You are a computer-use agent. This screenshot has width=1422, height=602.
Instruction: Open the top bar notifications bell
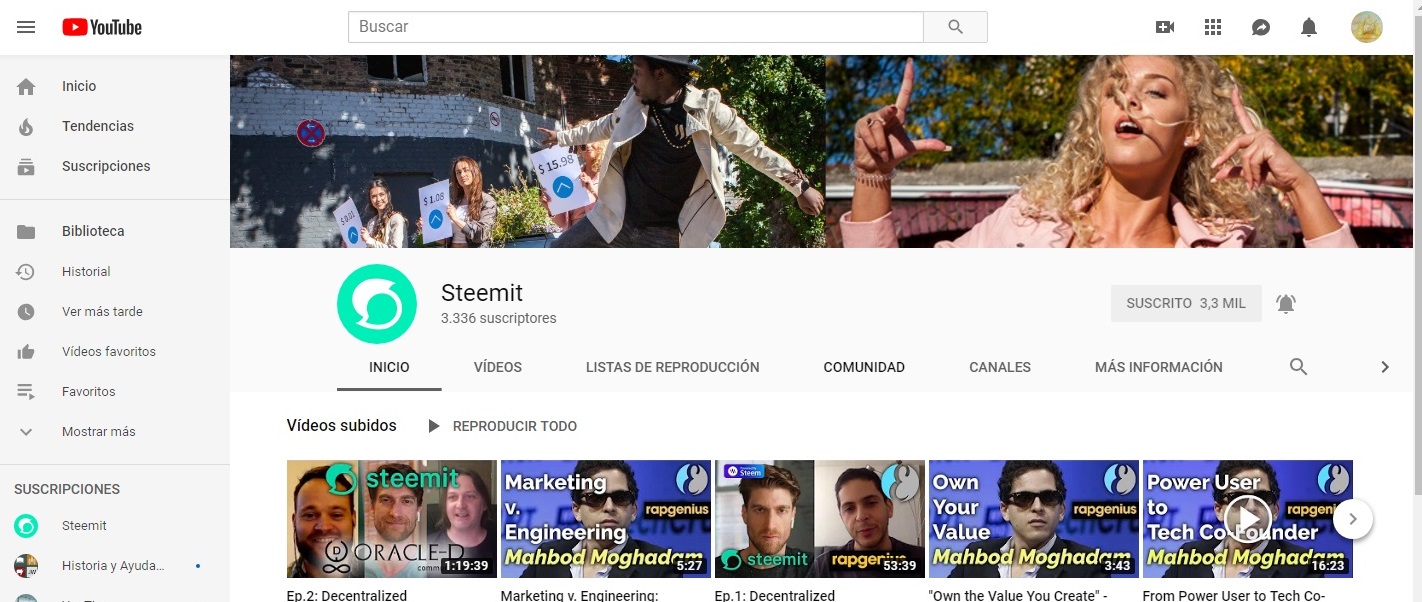point(1309,27)
